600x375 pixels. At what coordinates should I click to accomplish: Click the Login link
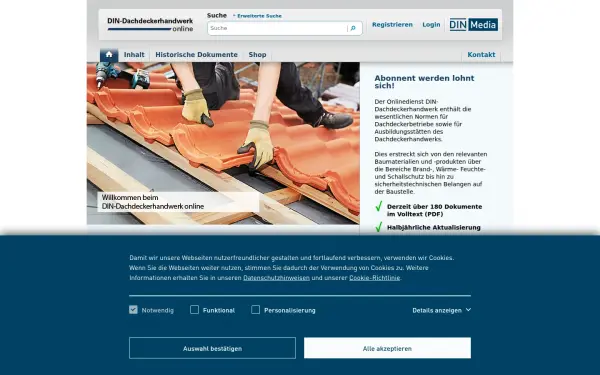(x=431, y=24)
